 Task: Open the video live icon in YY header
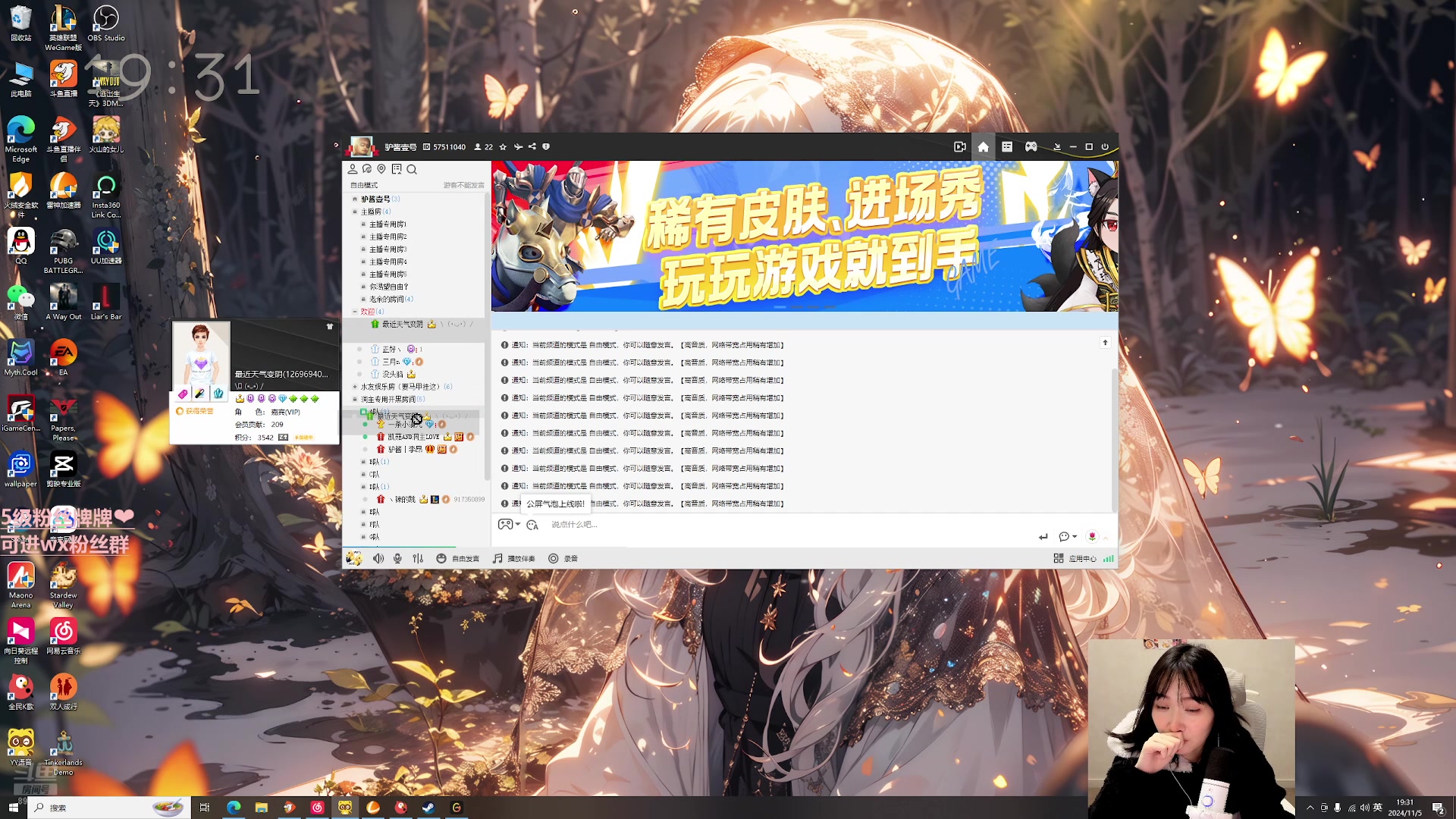pyautogui.click(x=959, y=147)
